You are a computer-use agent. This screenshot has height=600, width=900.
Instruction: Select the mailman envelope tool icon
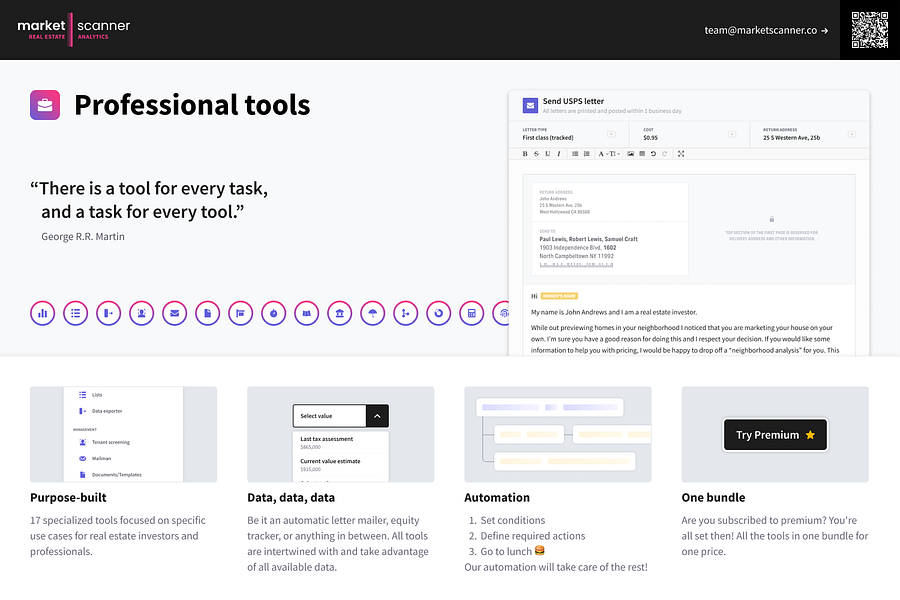[174, 313]
